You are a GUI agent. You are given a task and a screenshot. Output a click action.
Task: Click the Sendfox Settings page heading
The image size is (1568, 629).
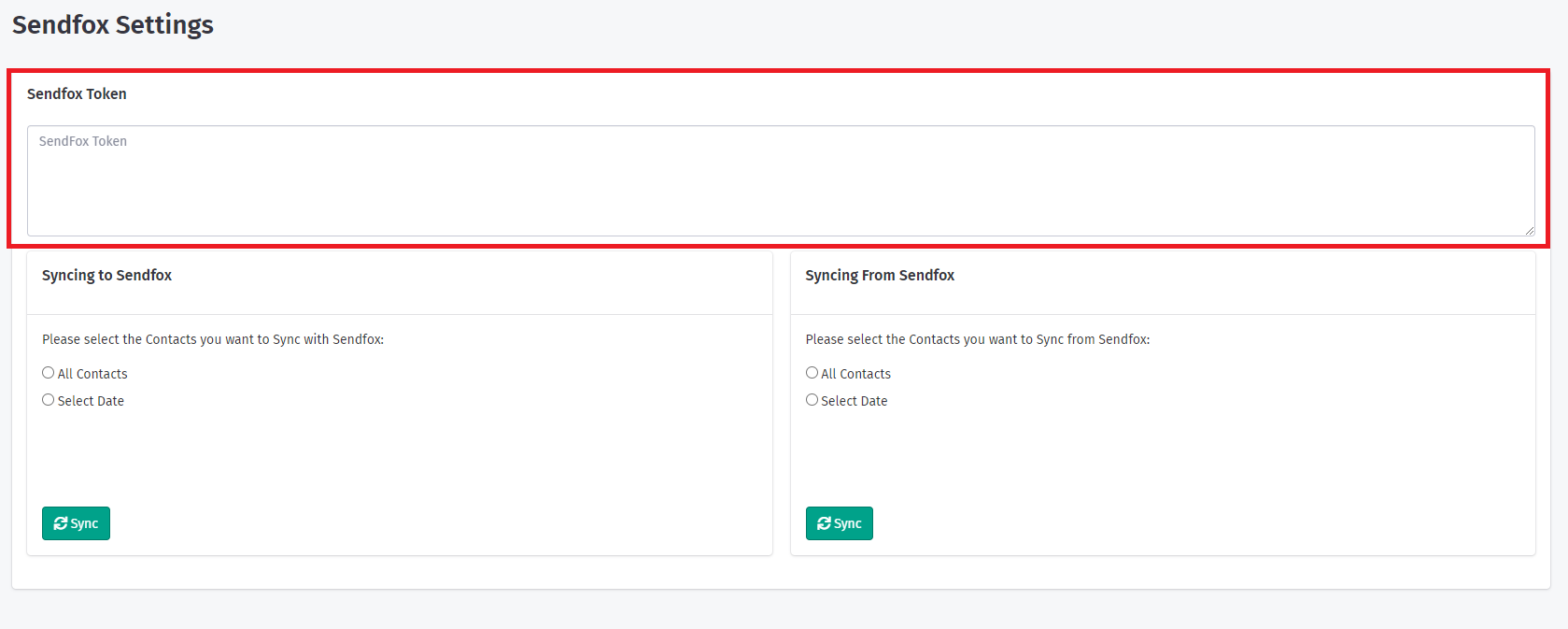(113, 25)
